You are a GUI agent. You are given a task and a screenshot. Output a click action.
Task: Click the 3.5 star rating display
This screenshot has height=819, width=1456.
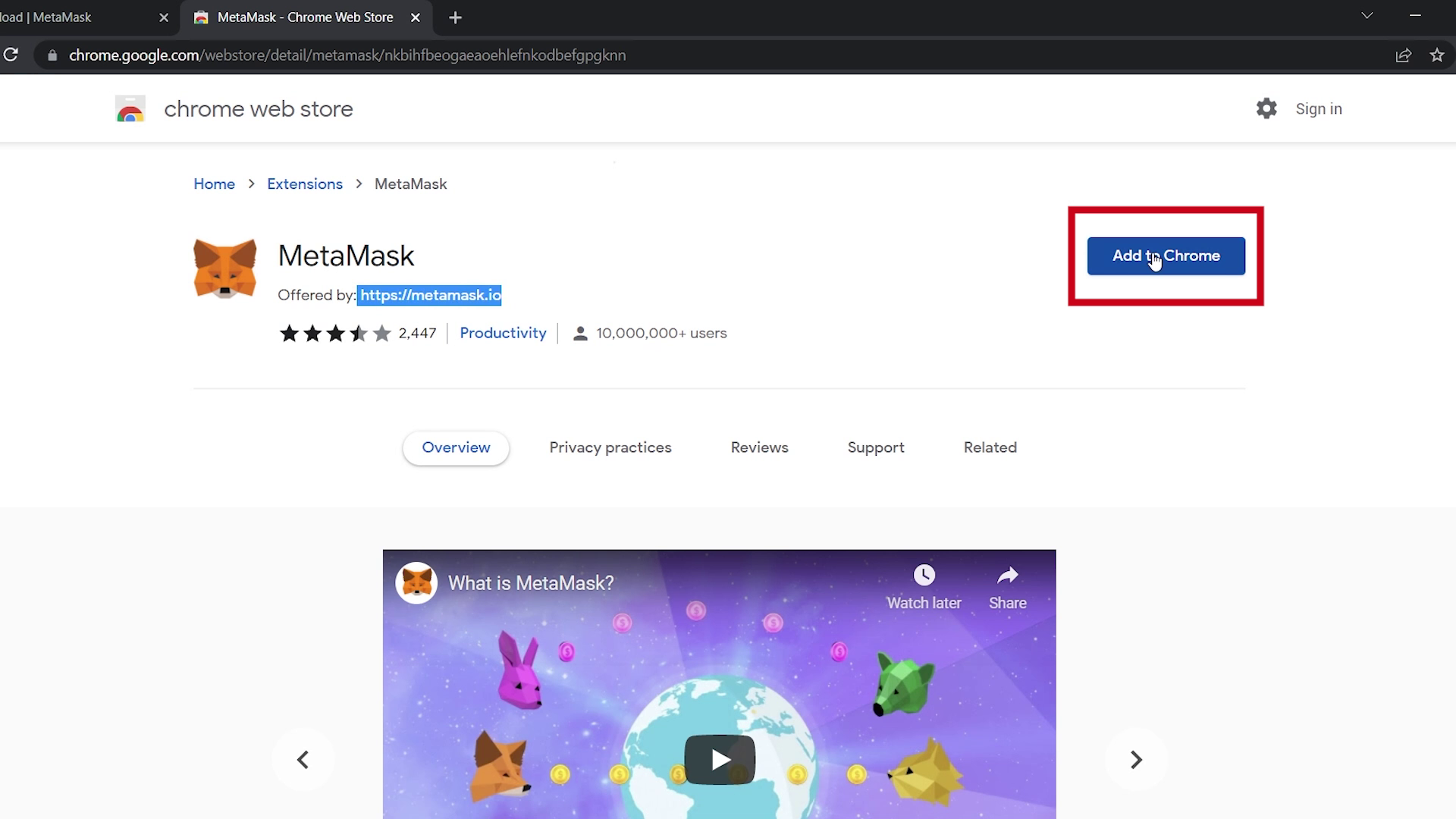(x=334, y=333)
